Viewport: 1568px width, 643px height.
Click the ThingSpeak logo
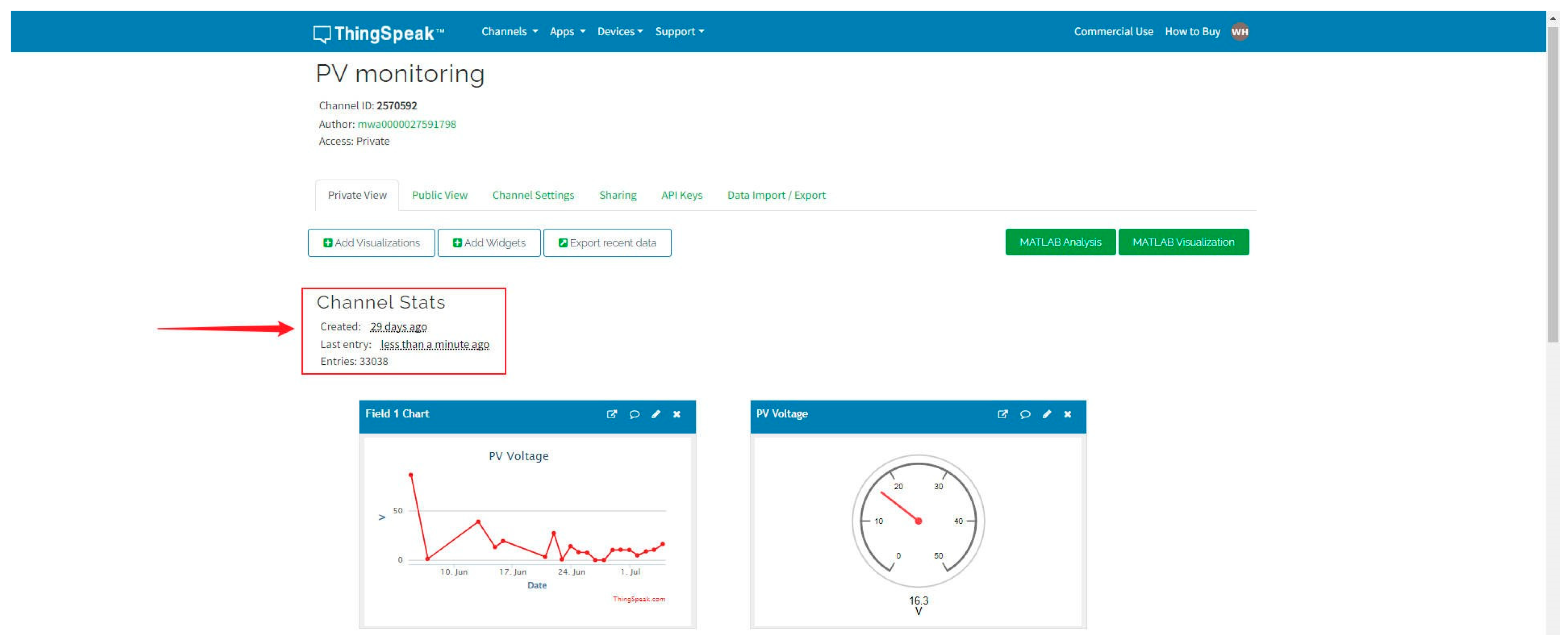coord(379,33)
